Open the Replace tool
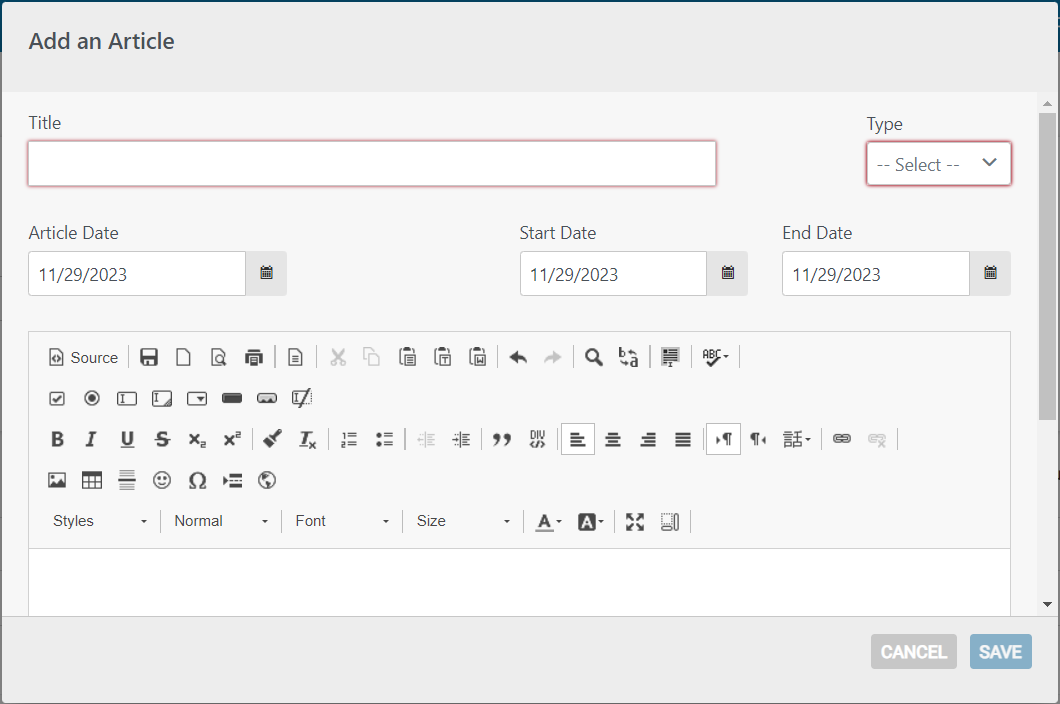1060x704 pixels. tap(629, 357)
